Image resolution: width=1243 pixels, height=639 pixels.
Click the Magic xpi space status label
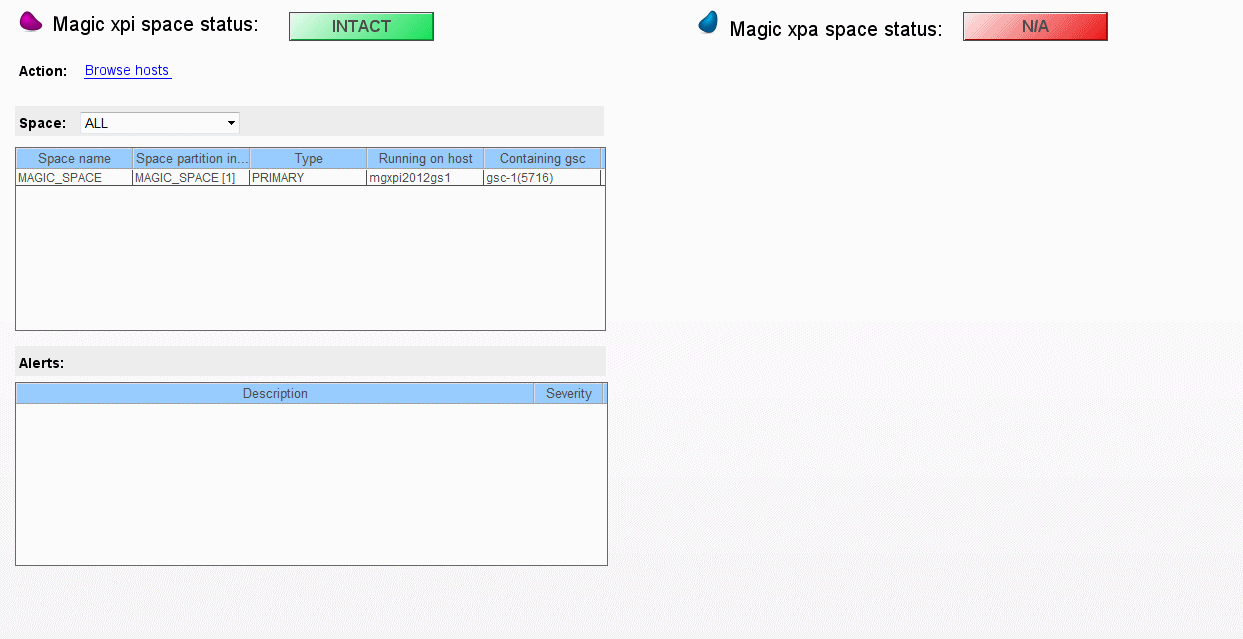point(155,25)
